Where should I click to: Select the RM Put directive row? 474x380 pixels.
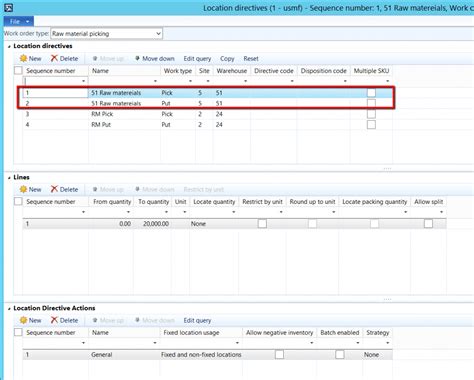click(207, 125)
